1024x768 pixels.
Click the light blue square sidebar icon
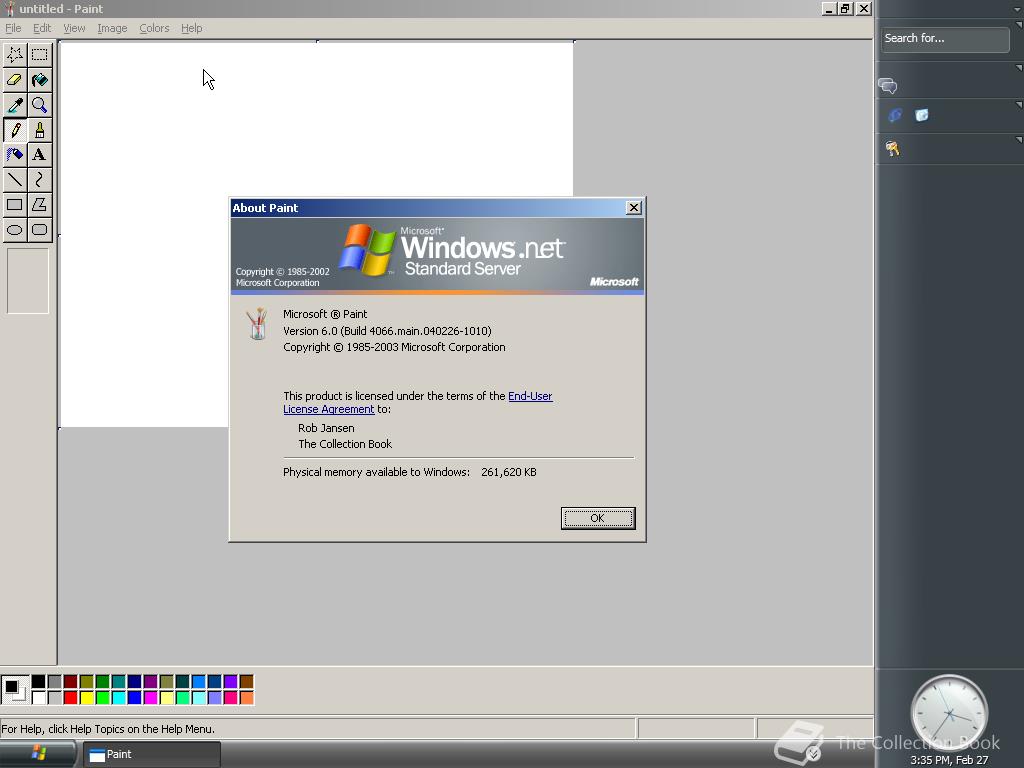(x=921, y=116)
